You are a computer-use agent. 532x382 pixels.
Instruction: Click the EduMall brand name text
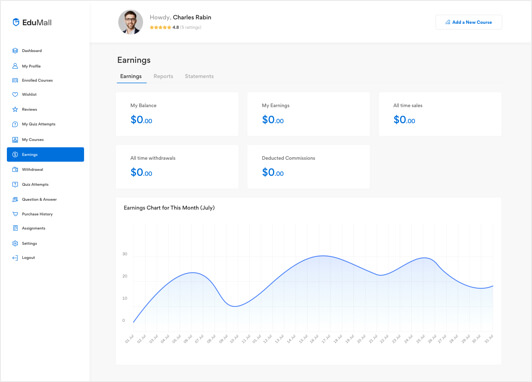(x=37, y=22)
